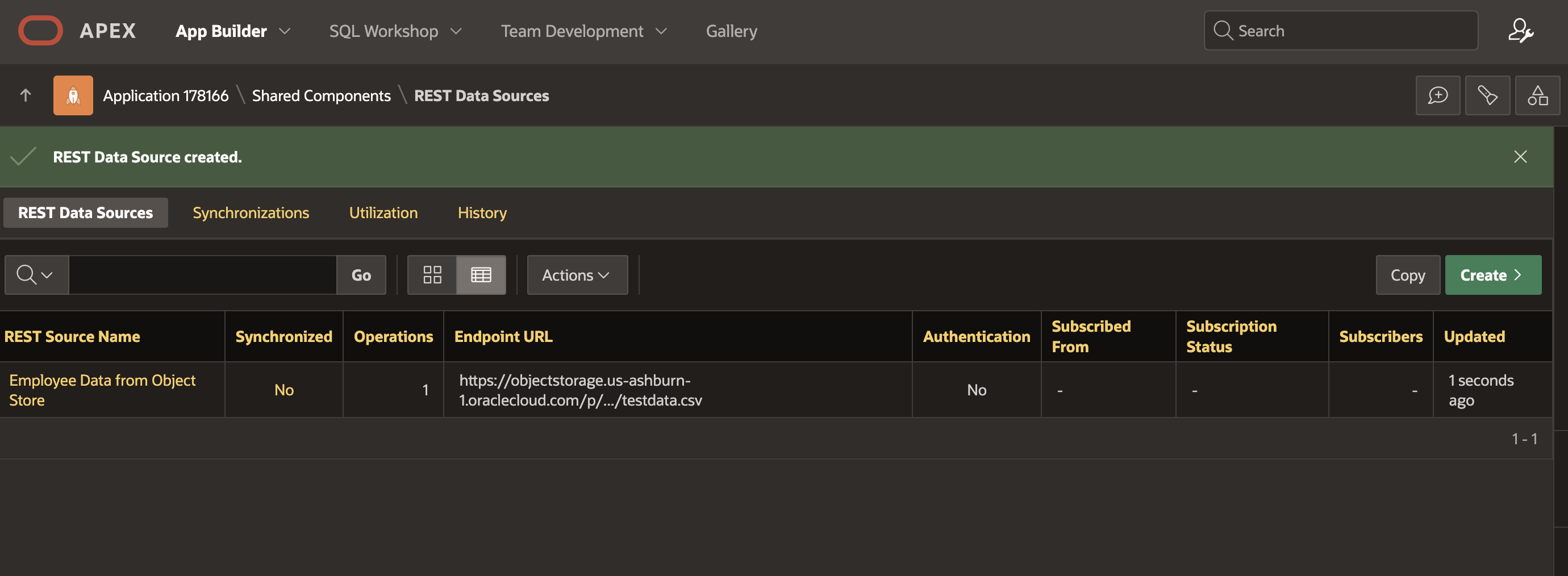This screenshot has height=576, width=1568.
Task: Open the Utilization tab
Action: (x=383, y=213)
